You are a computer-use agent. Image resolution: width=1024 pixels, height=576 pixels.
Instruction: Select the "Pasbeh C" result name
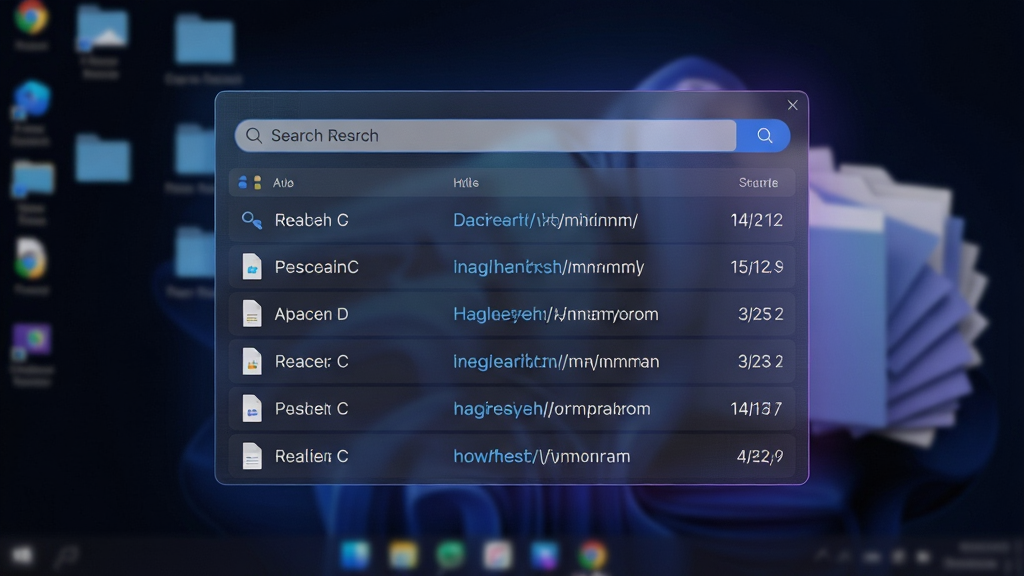(x=312, y=409)
